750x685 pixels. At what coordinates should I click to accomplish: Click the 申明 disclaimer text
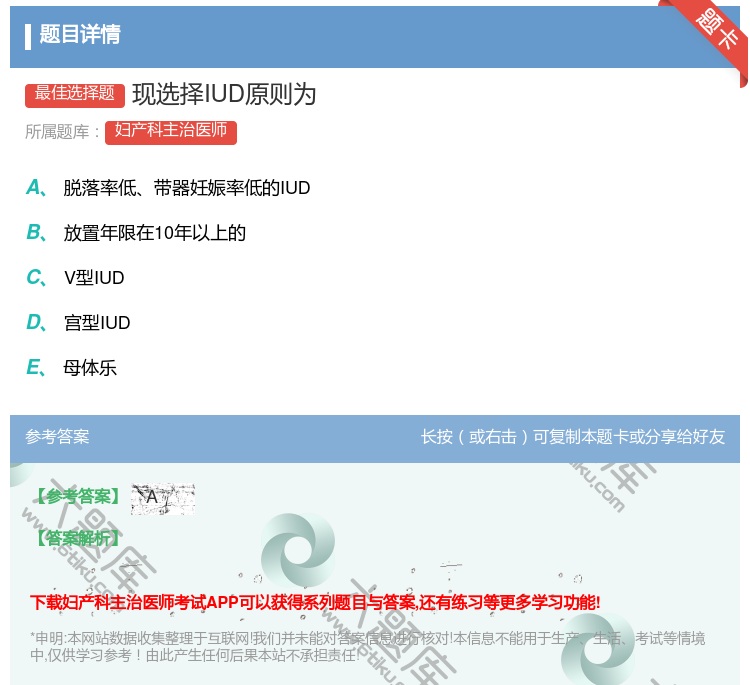(367, 647)
